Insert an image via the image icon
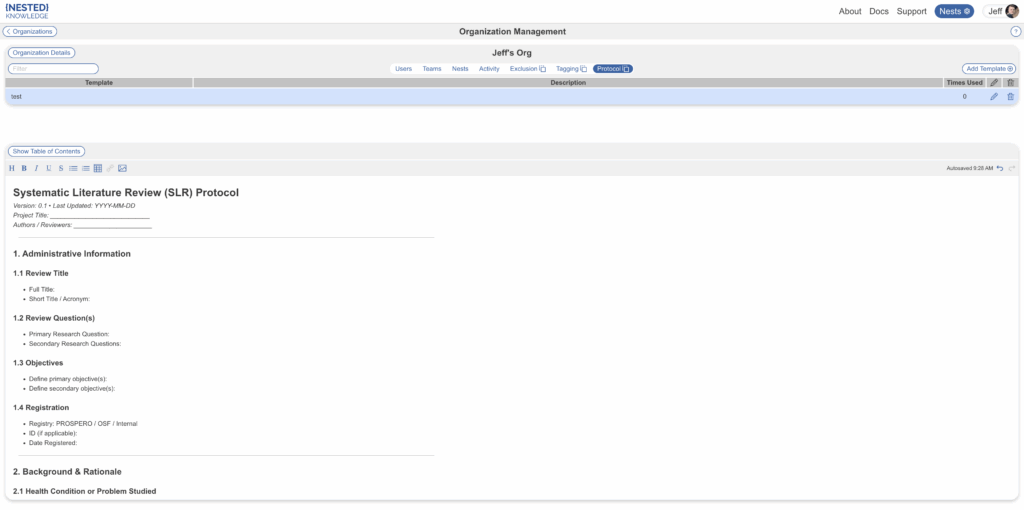Screen dimensions: 1024x510 [122, 168]
